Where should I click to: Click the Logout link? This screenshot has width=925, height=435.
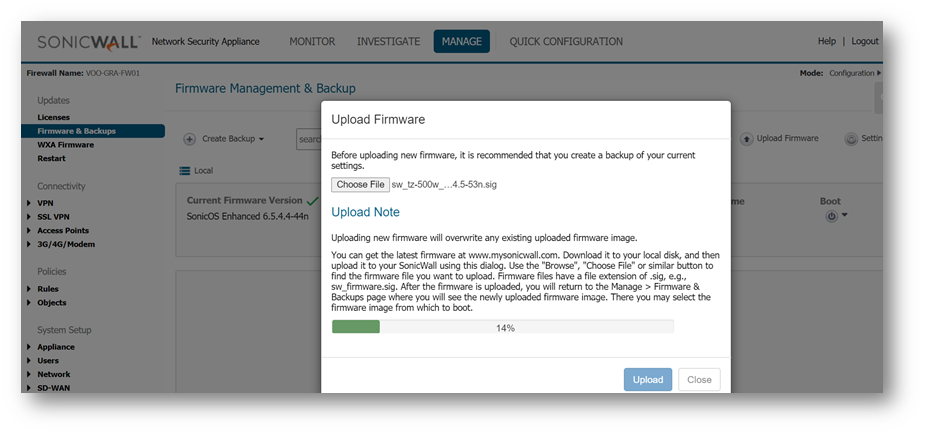point(865,42)
